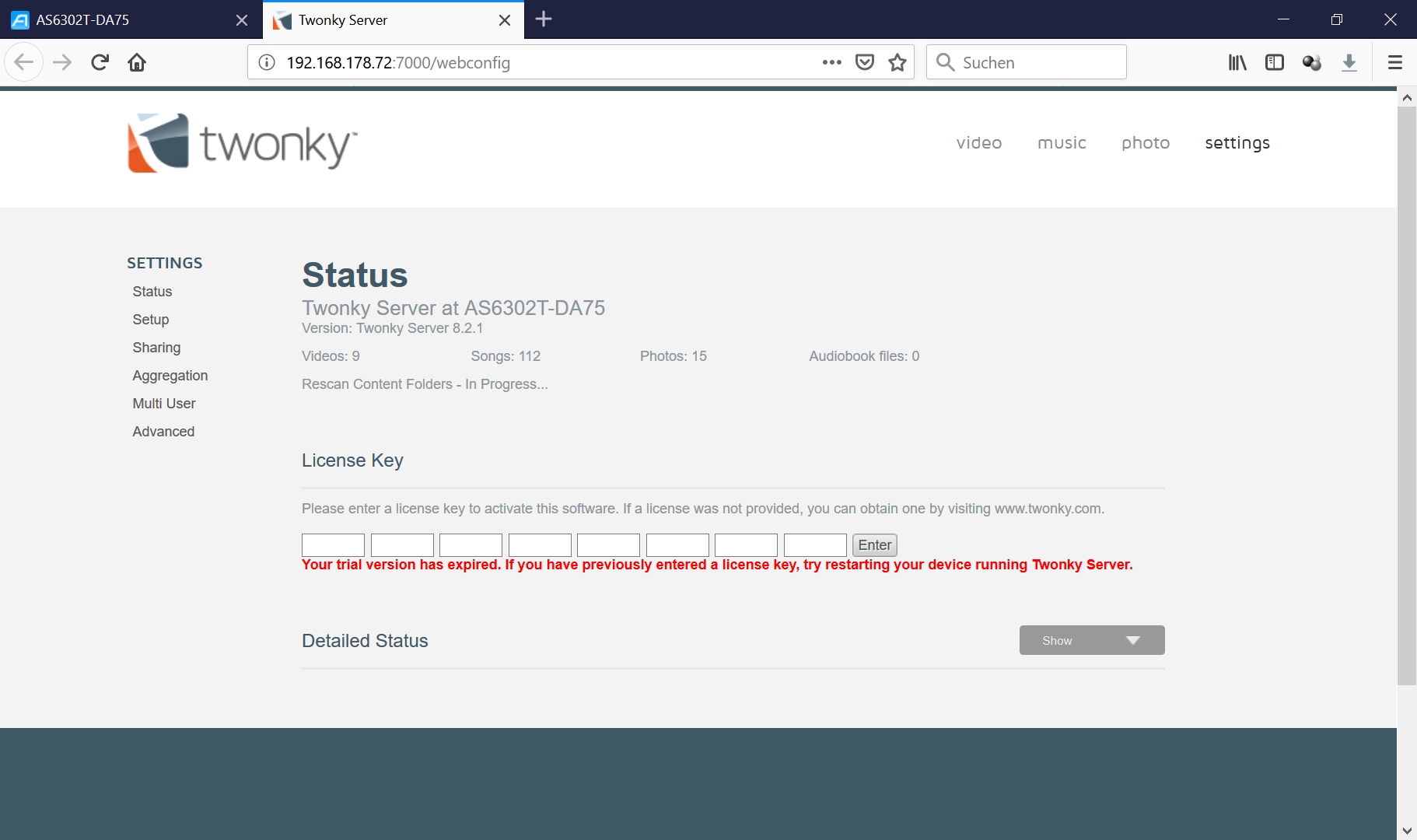The height and width of the screenshot is (840, 1417).
Task: Click the Songs: 112 count
Action: 506,356
